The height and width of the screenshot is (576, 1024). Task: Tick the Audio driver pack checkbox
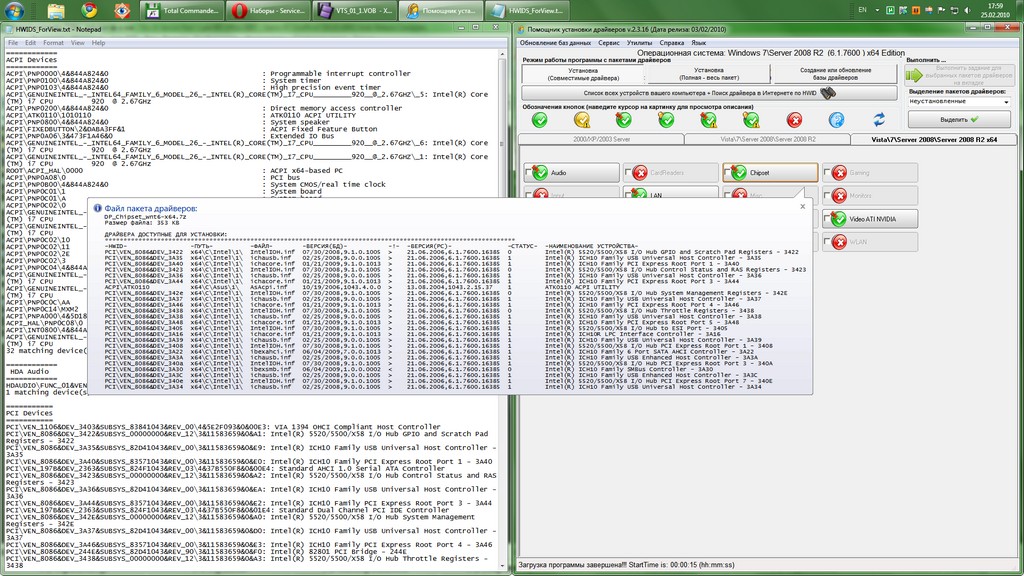[x=528, y=173]
